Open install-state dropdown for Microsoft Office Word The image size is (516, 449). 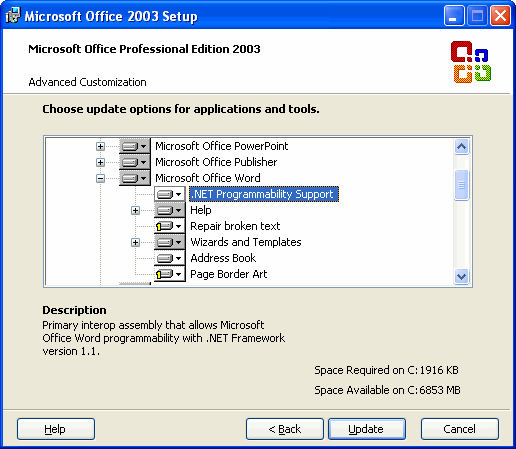135,178
